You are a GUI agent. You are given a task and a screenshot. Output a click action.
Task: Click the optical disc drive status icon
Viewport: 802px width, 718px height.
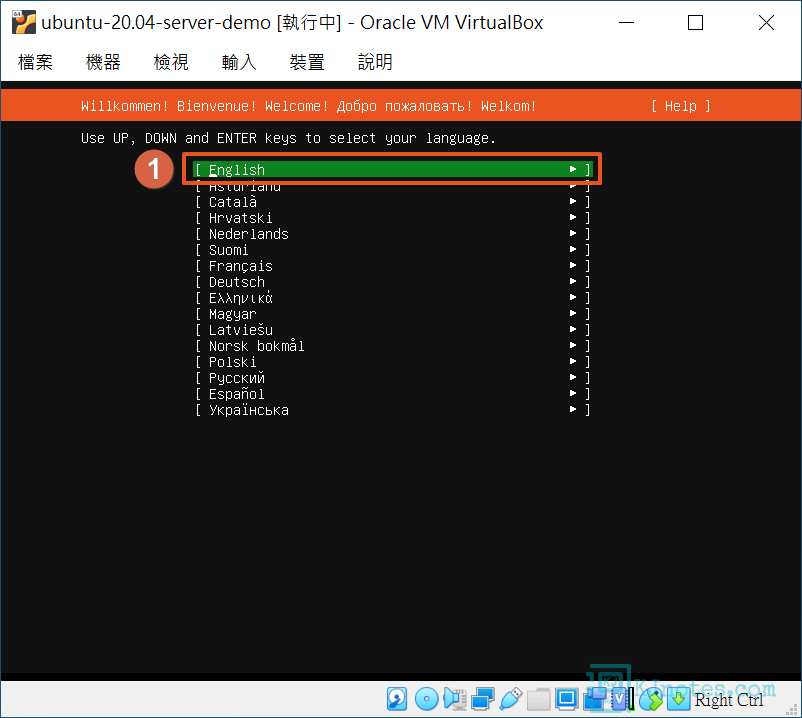coord(427,699)
